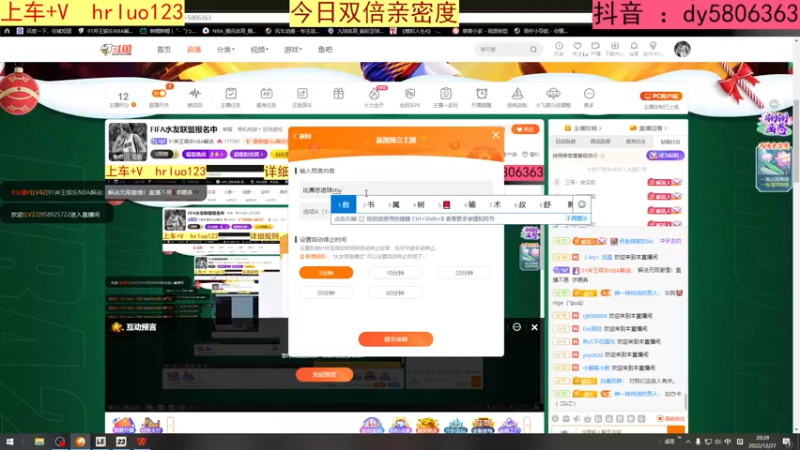Open Windows Start menu
This screenshot has width=800, height=450.
tap(10, 442)
